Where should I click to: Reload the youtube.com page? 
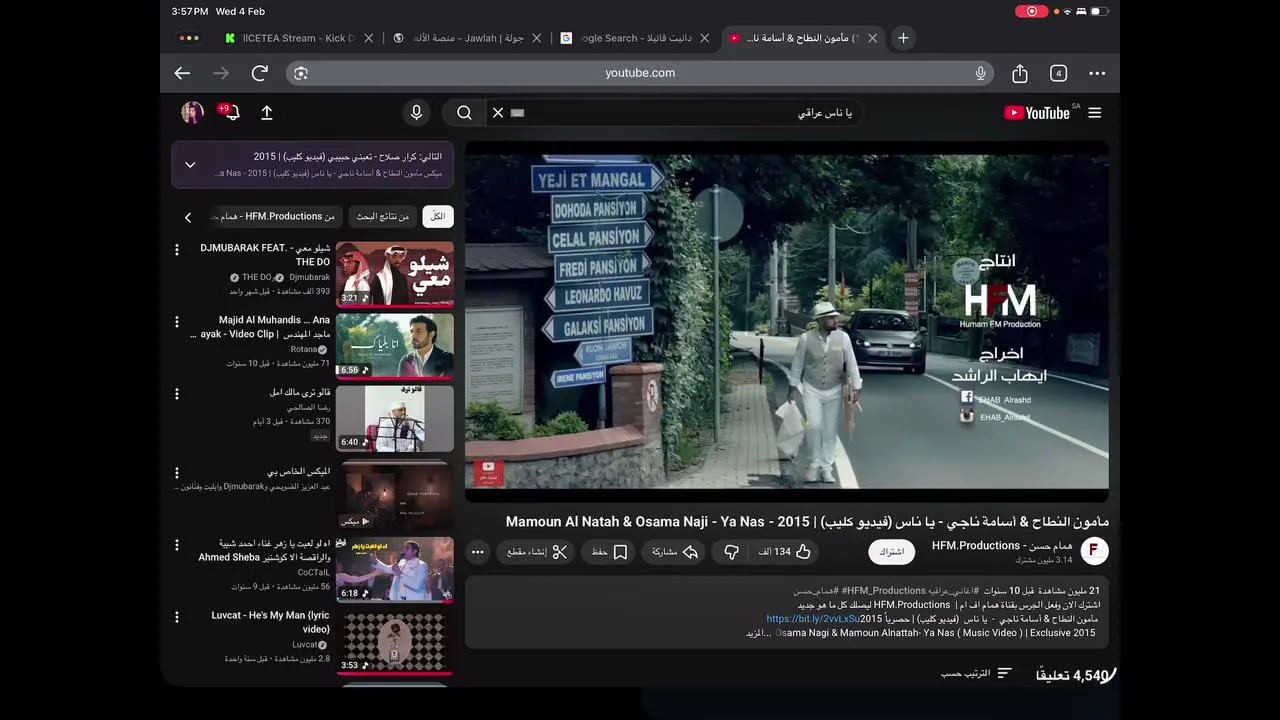click(x=260, y=73)
